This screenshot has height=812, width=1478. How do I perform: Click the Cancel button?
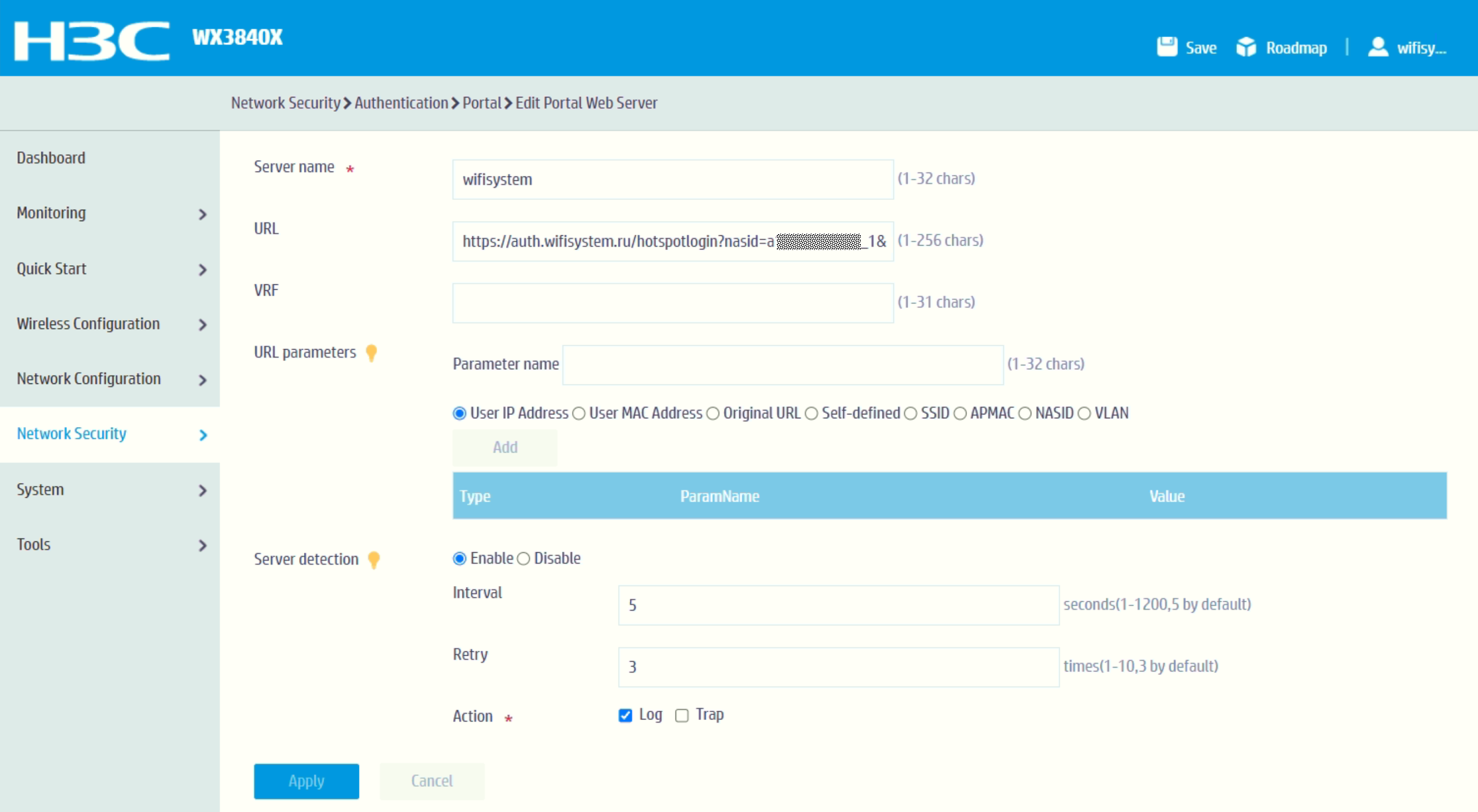431,780
